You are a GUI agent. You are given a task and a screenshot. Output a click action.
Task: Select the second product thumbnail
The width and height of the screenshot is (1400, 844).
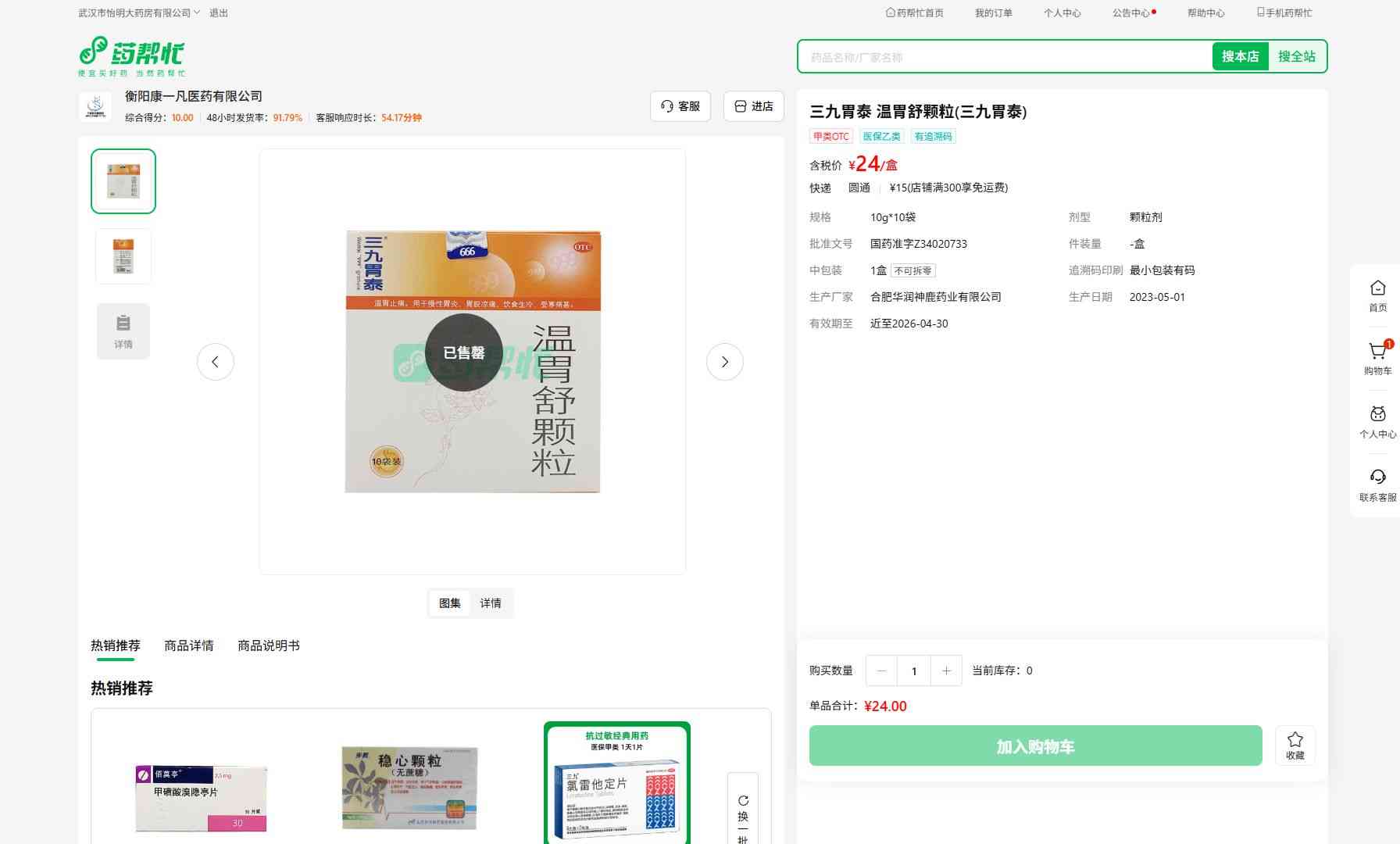[123, 256]
